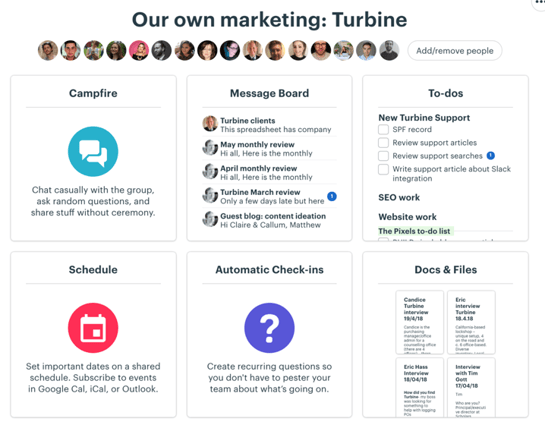Click the pink-background team avatar

(139, 50)
